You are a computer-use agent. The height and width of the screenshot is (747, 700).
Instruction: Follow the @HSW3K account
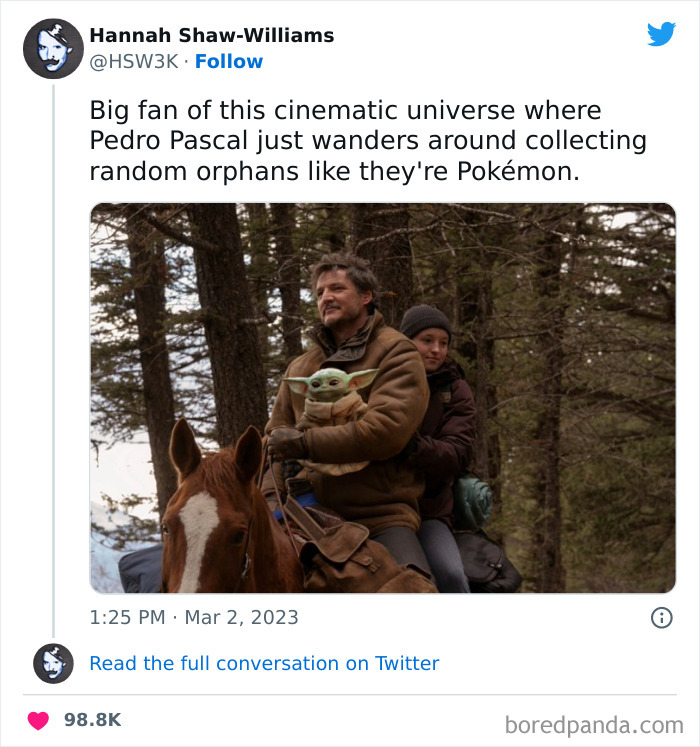point(229,61)
